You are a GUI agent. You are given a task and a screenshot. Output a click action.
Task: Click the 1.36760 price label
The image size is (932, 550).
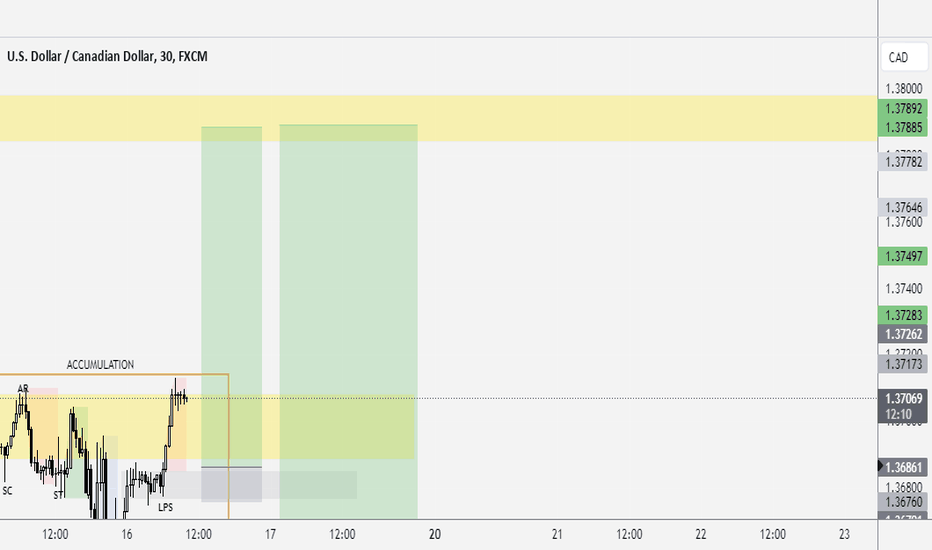[903, 502]
